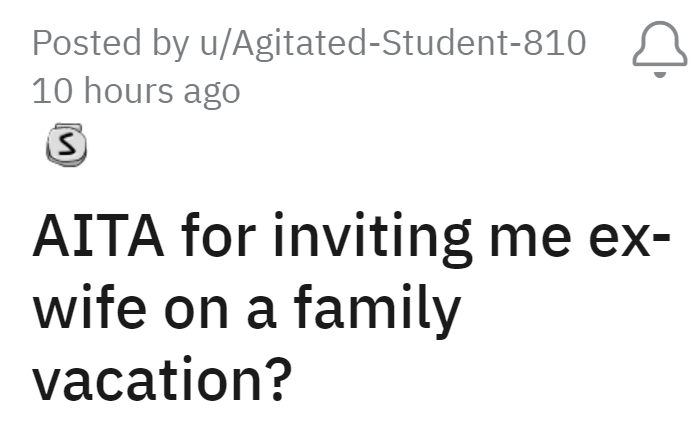
Task: Subscribe to this post via bell icon
Action: 660,49
